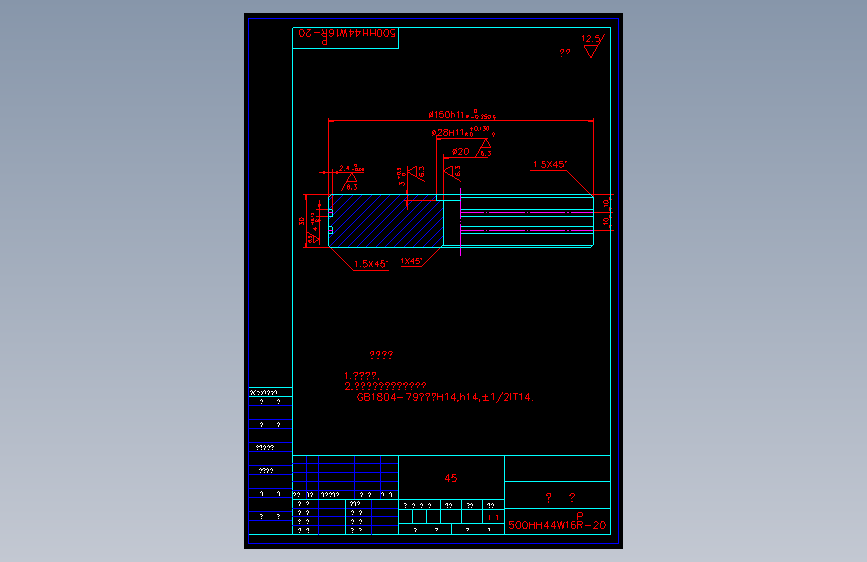Click part number 500HH44W16R-20 in title block
Image resolution: width=867 pixels, height=562 pixels.
[x=557, y=525]
